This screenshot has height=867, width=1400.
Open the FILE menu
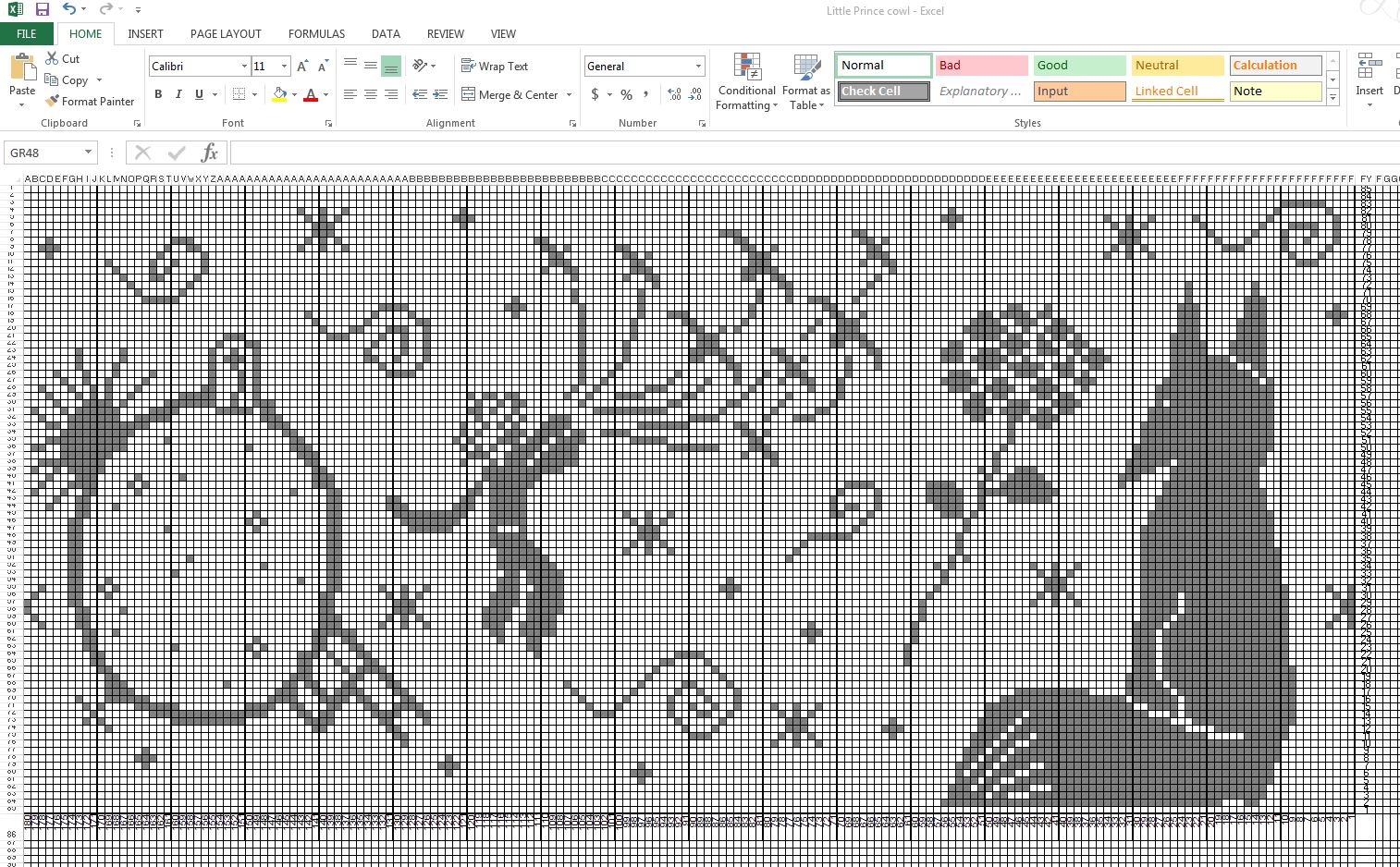26,33
